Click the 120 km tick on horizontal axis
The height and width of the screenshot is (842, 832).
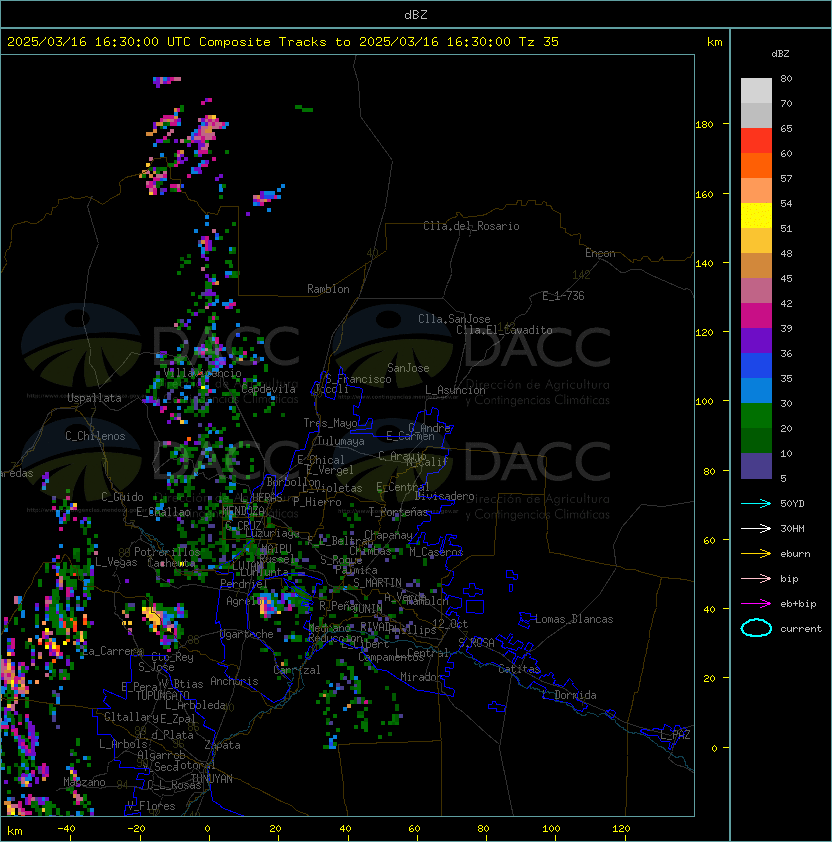coord(621,829)
